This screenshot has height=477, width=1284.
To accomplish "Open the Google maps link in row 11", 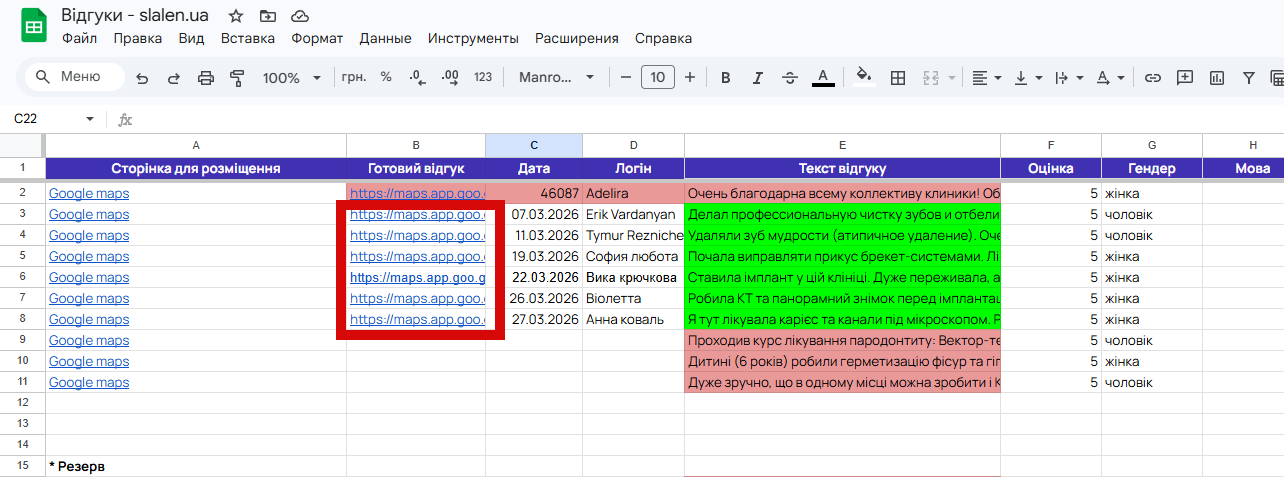I will (89, 382).
